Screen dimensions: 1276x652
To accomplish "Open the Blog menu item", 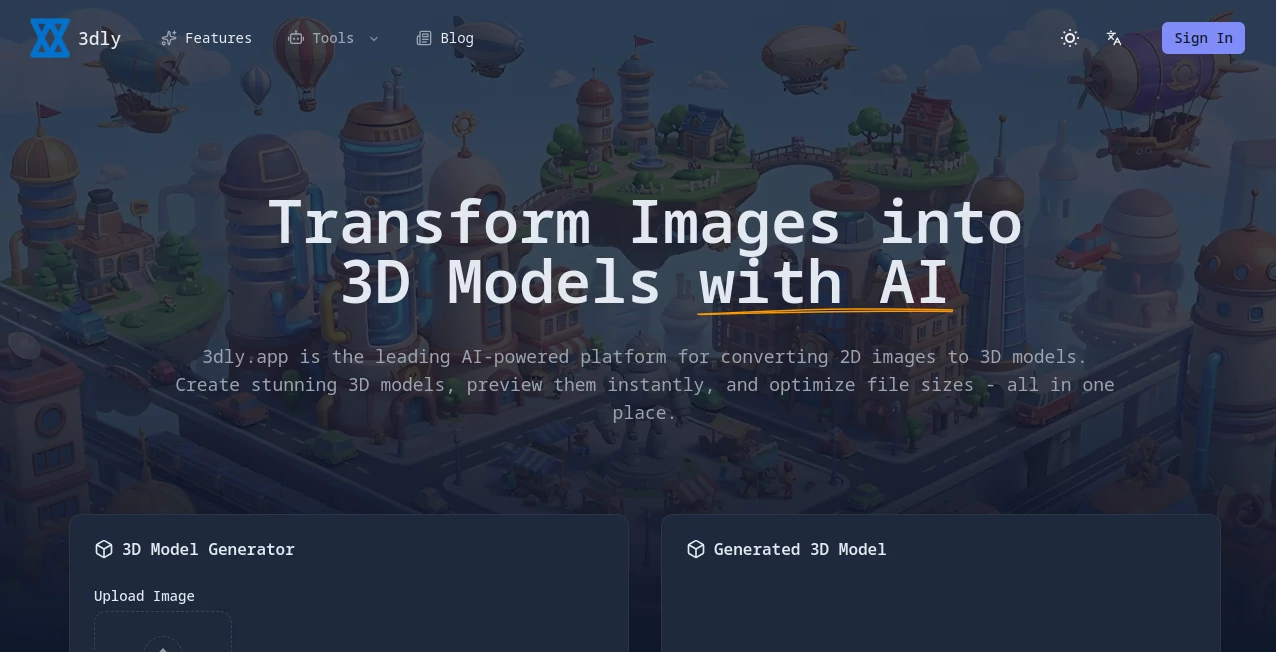I will [457, 38].
